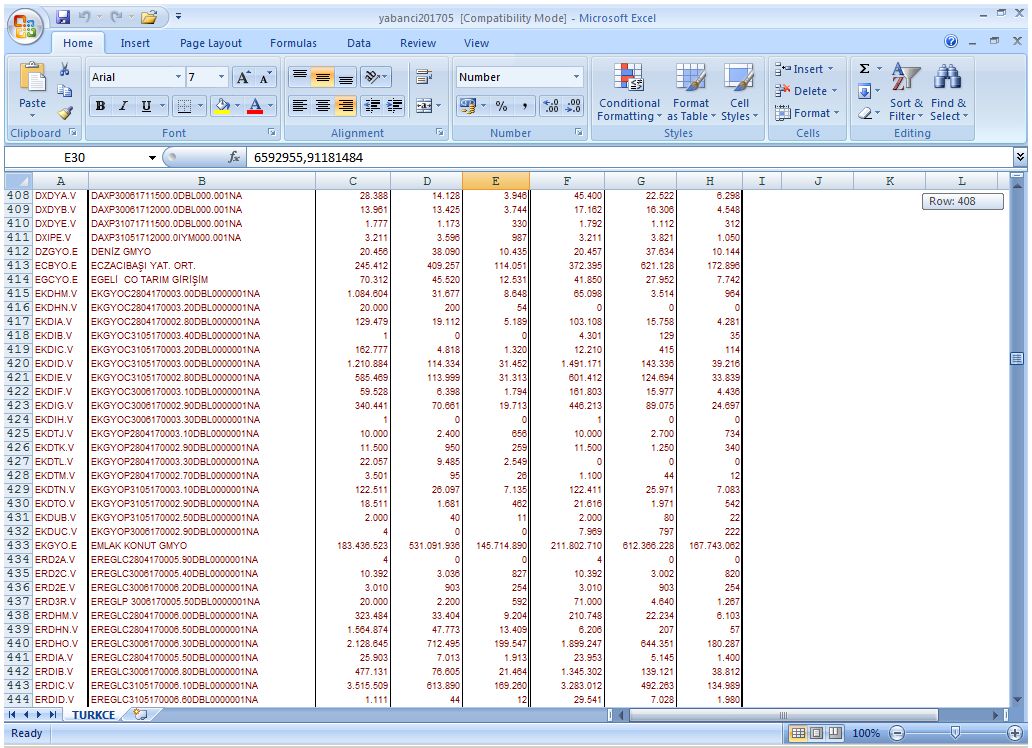The image size is (1032, 748).
Task: Customize Quick Access Toolbar dropdown
Action: tap(178, 17)
